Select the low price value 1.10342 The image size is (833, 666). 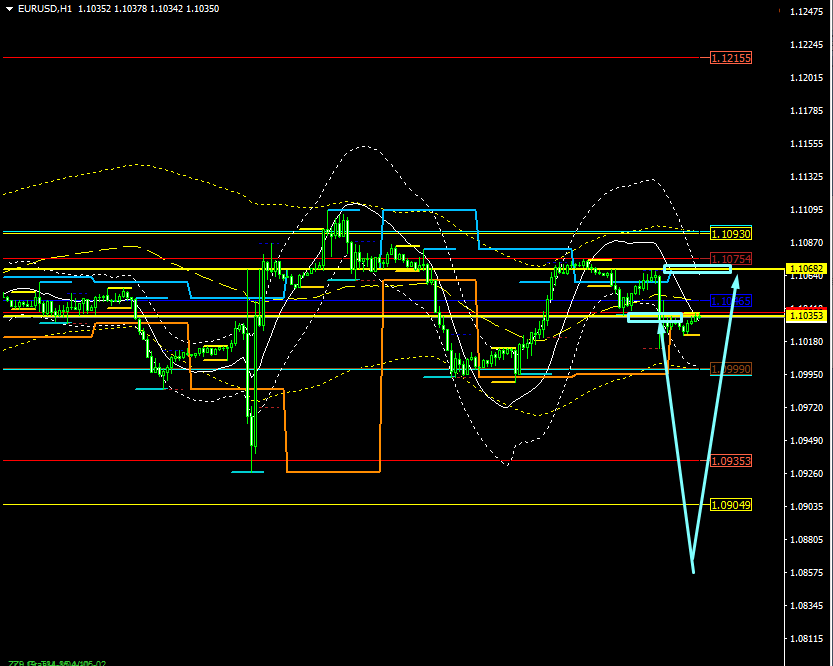tap(166, 9)
